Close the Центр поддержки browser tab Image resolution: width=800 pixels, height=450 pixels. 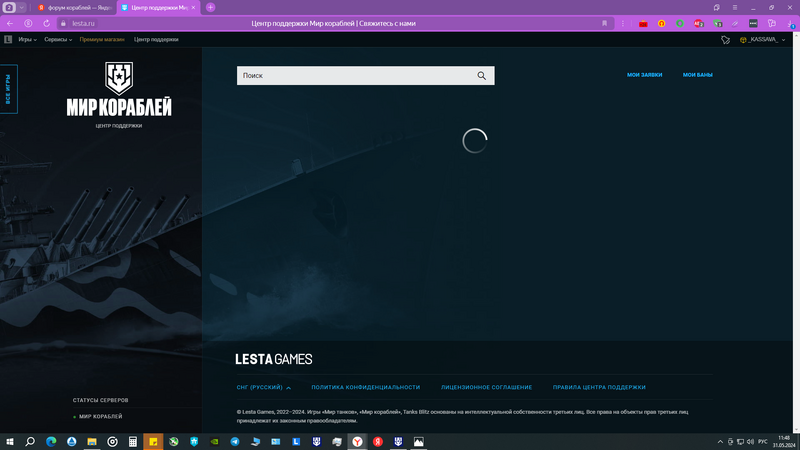[193, 8]
